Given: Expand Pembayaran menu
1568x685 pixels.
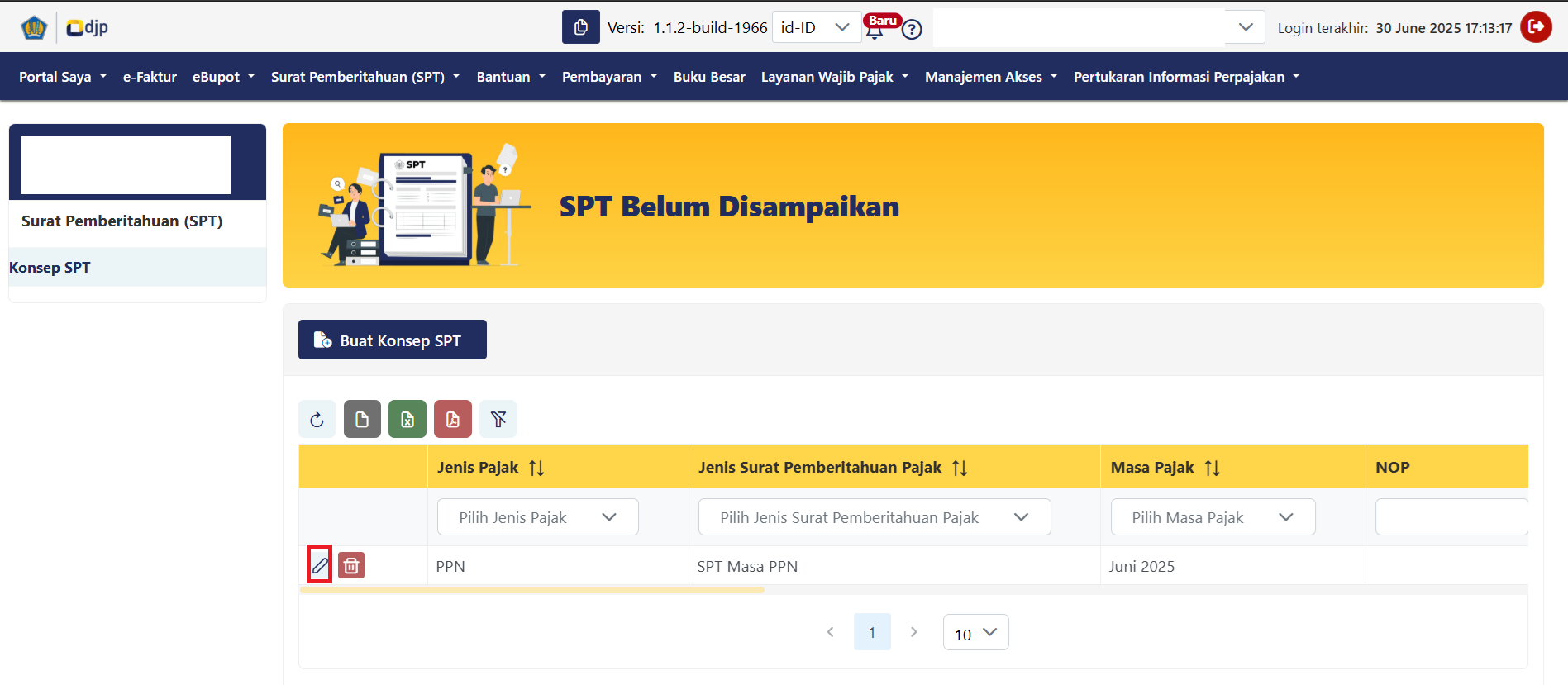Looking at the screenshot, I should click(610, 77).
